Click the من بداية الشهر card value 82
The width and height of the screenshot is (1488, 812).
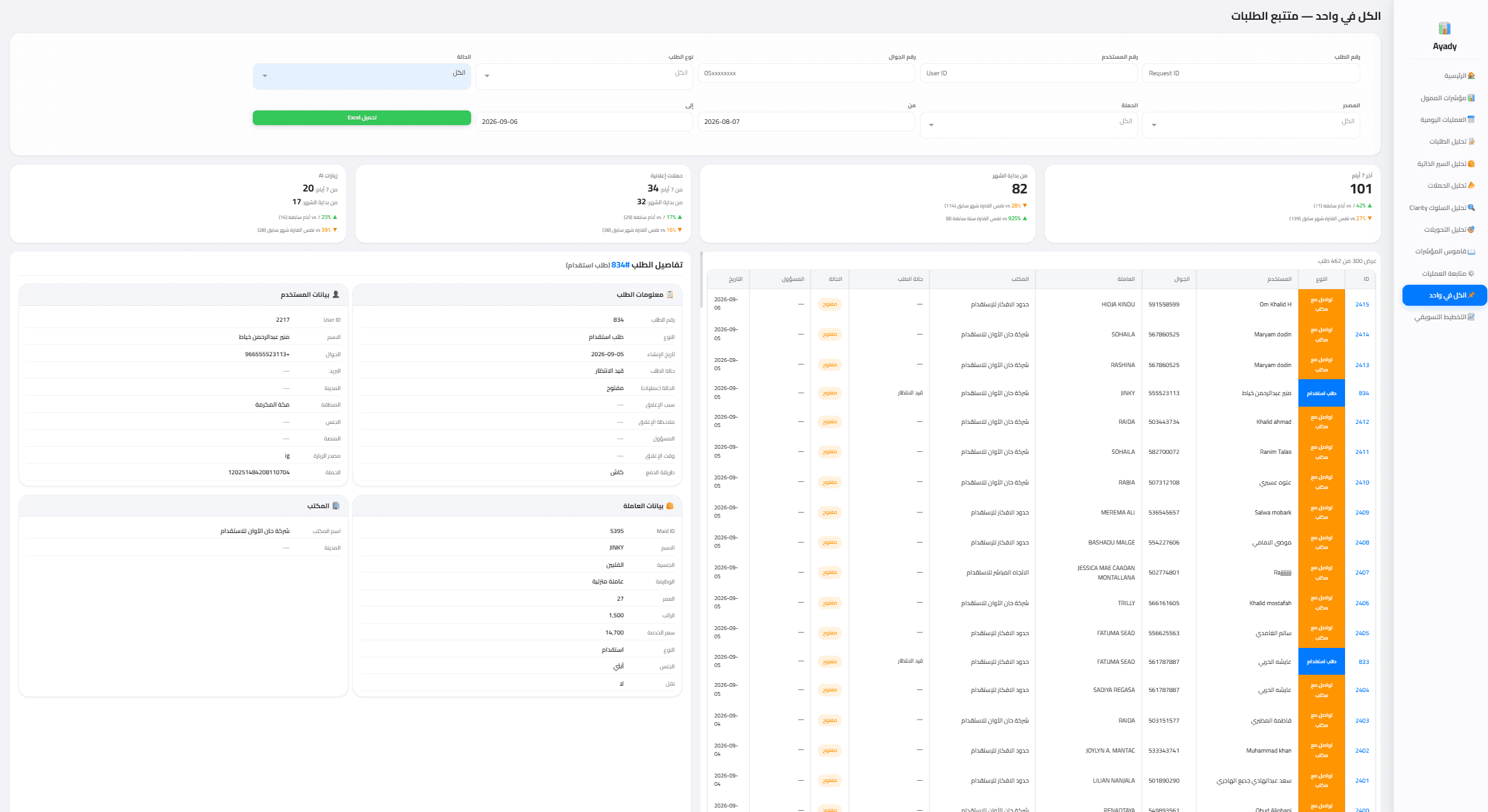click(1019, 189)
